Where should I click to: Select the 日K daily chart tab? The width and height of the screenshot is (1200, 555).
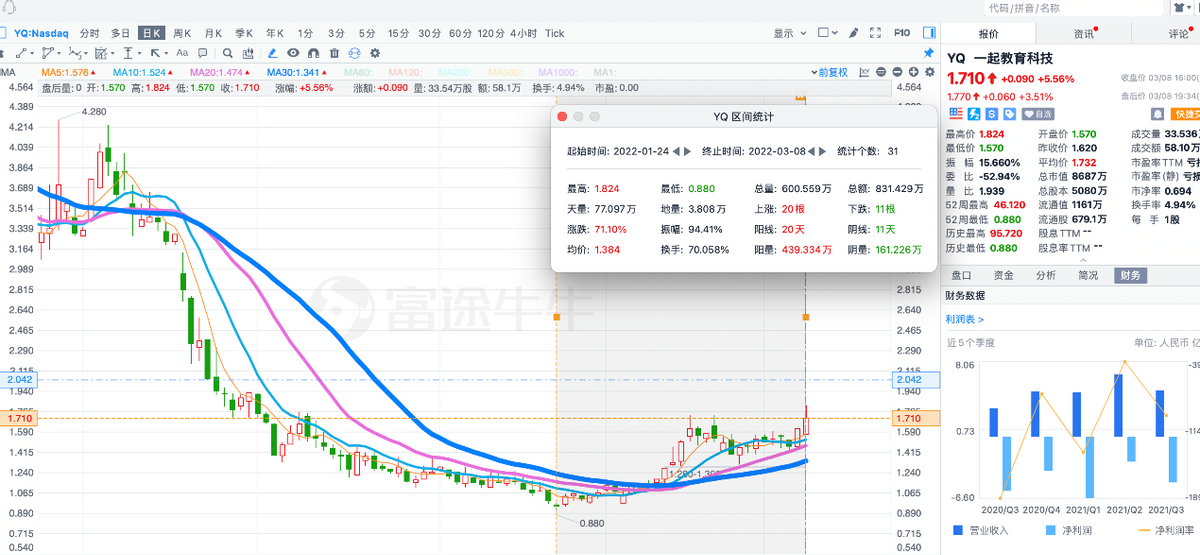pos(151,33)
